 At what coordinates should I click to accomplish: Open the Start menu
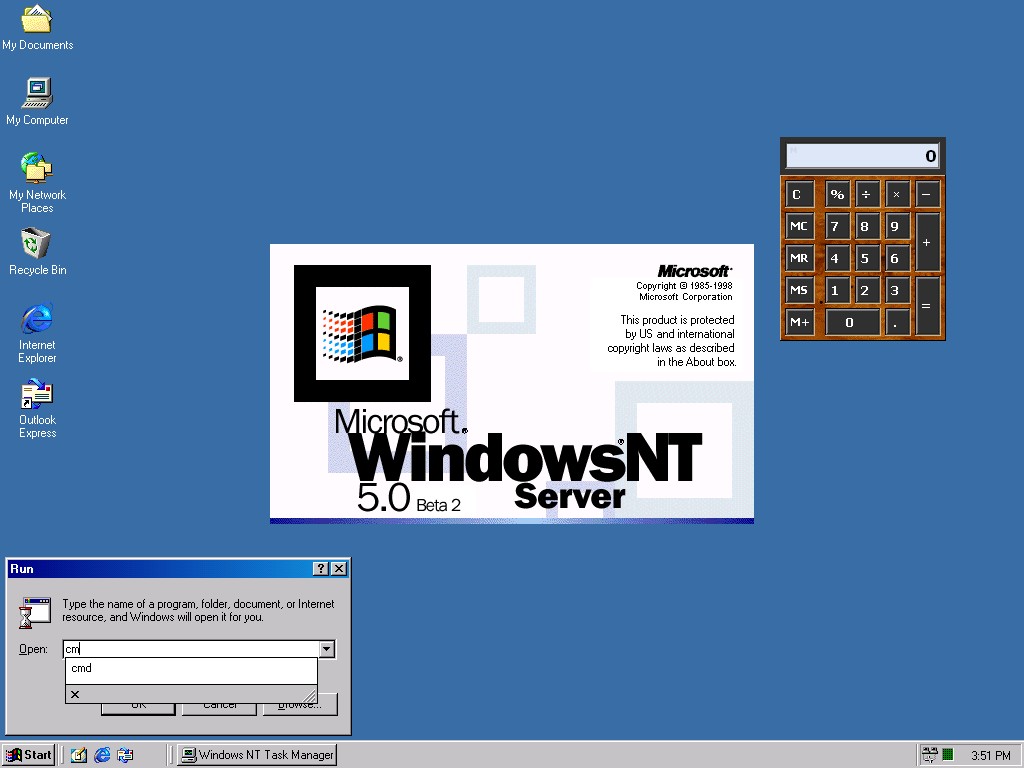[x=29, y=755]
